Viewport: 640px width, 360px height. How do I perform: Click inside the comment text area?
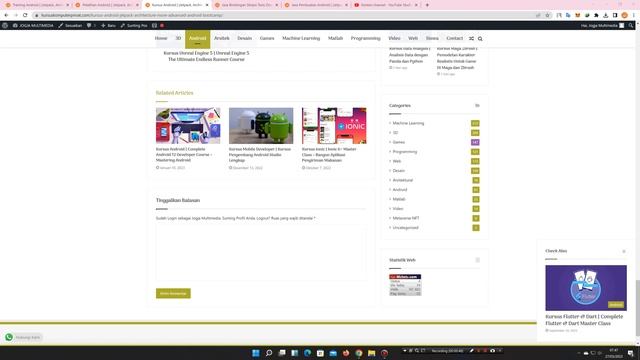(x=261, y=252)
